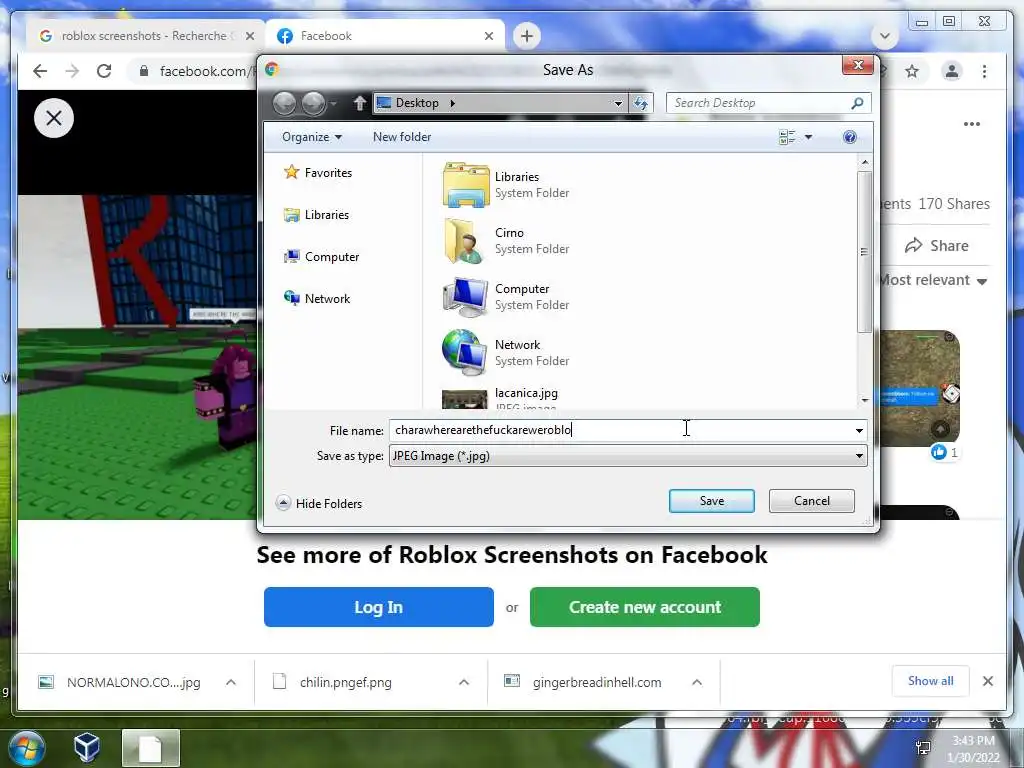Click the file list vertical scrollbar
Viewport: 1024px width, 768px height.
pyautogui.click(x=865, y=251)
